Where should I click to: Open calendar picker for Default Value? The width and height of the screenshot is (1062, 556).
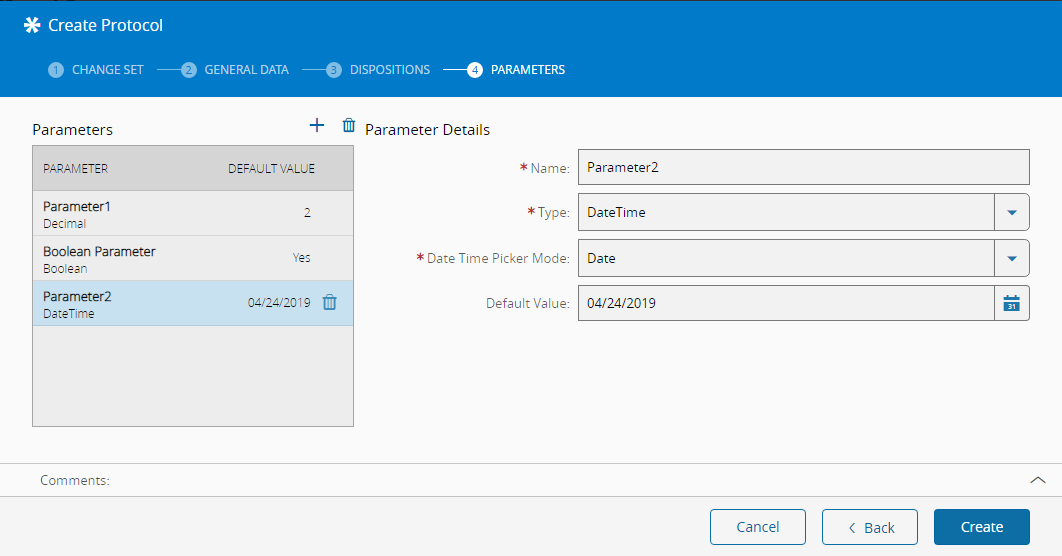tap(1011, 303)
